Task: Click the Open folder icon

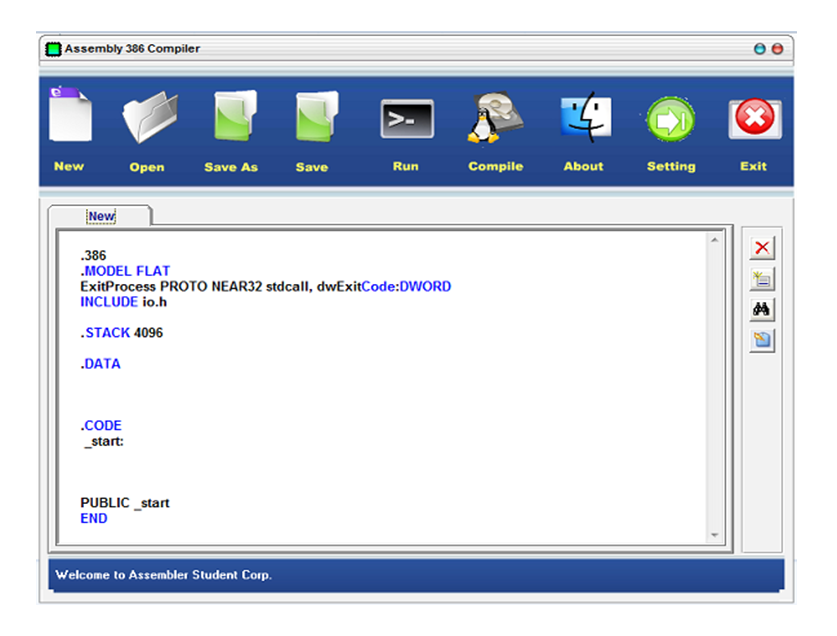Action: click(151, 117)
